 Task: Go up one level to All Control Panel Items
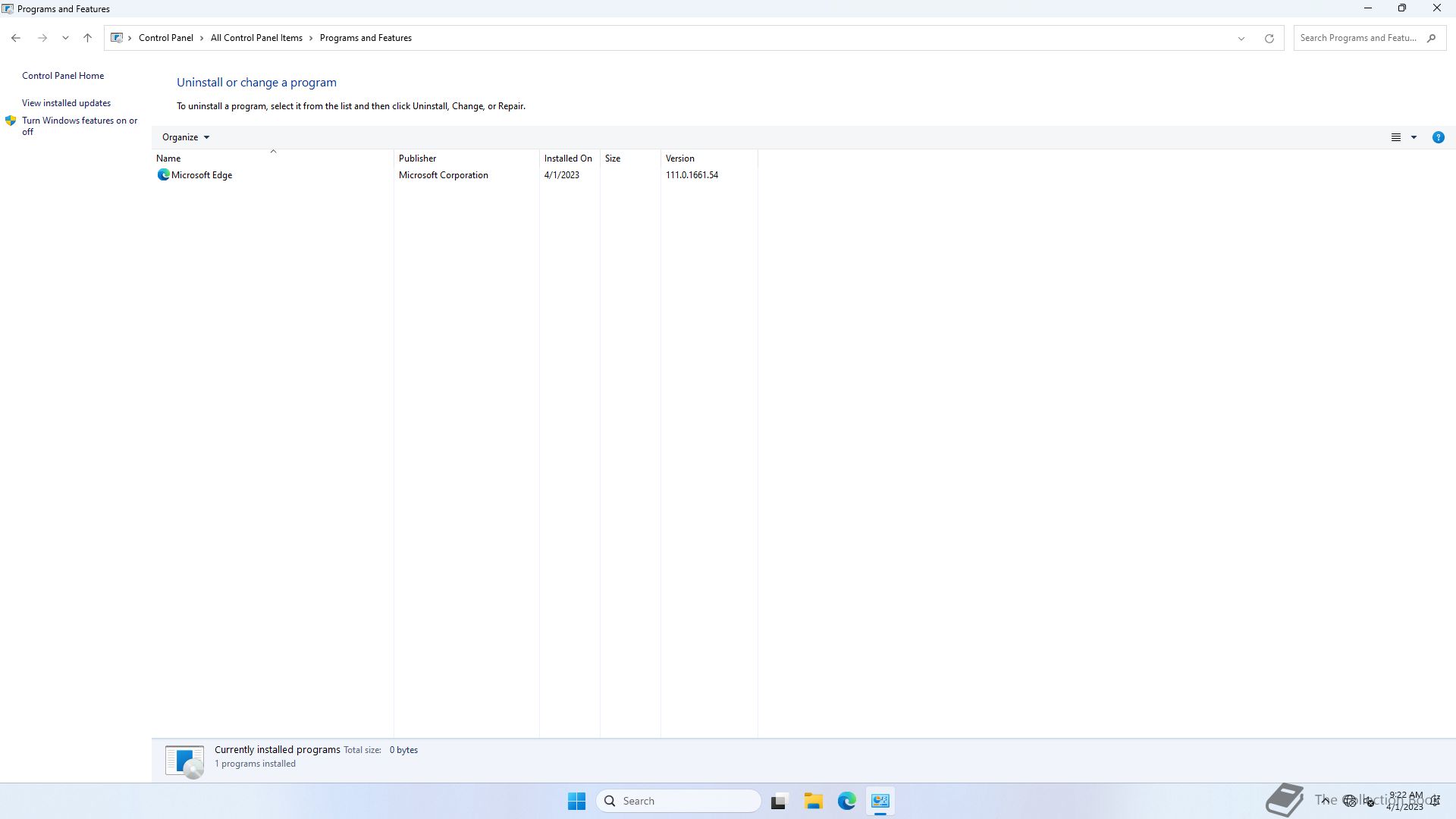click(x=87, y=38)
